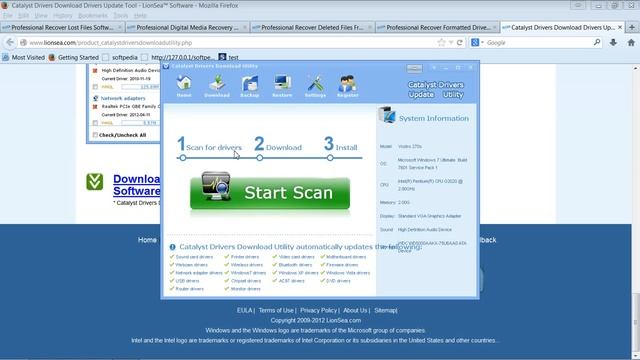The height and width of the screenshot is (360, 640).
Task: Click the gray button in utility title bar
Action: point(414,68)
